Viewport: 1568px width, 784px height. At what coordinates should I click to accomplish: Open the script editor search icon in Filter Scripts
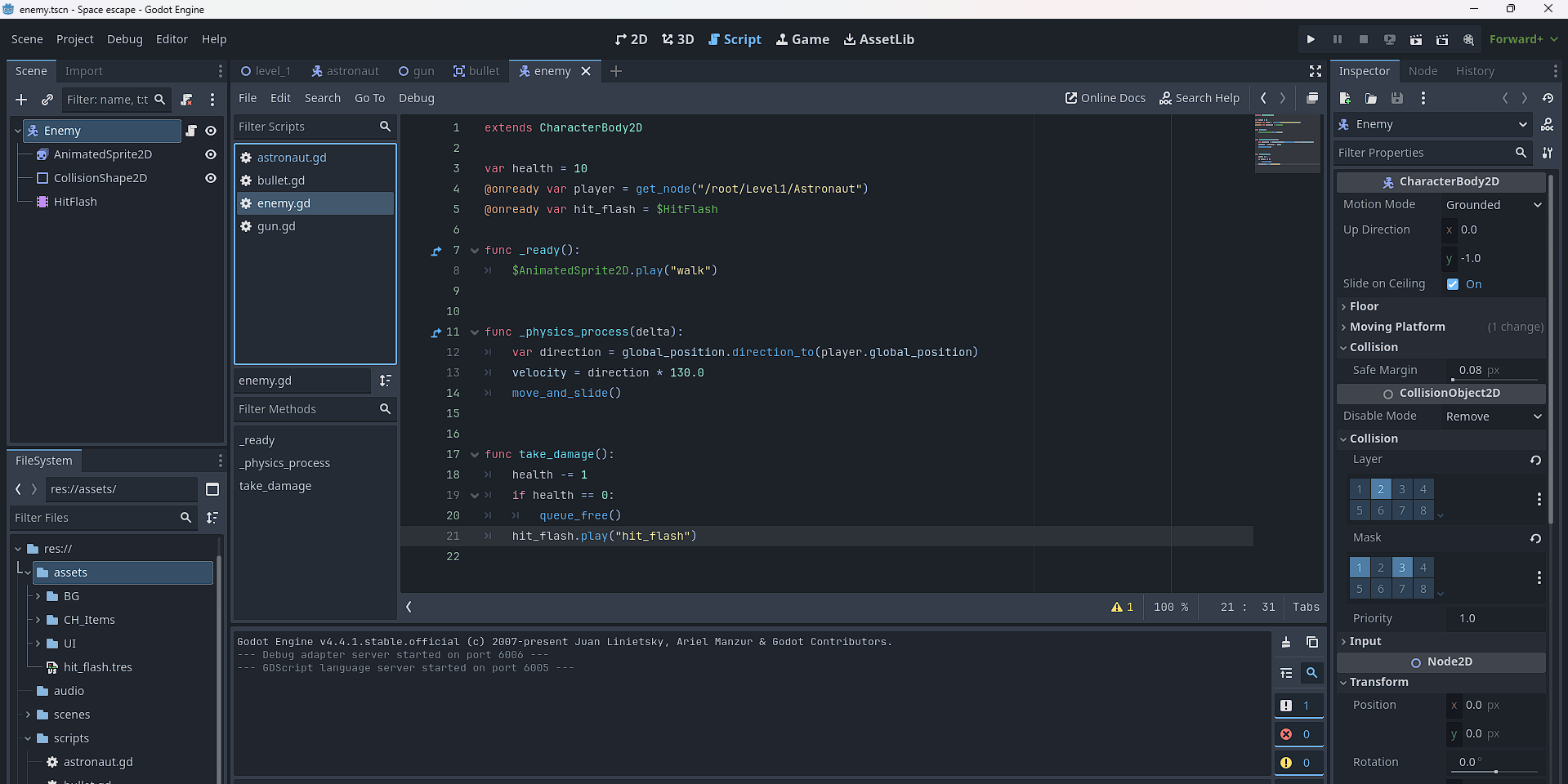[x=385, y=127]
